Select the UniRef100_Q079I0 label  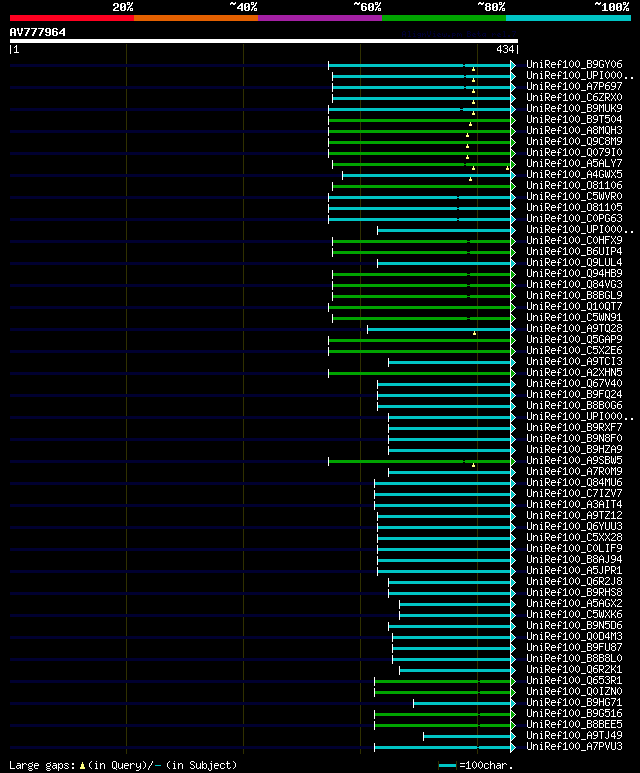[x=574, y=153]
